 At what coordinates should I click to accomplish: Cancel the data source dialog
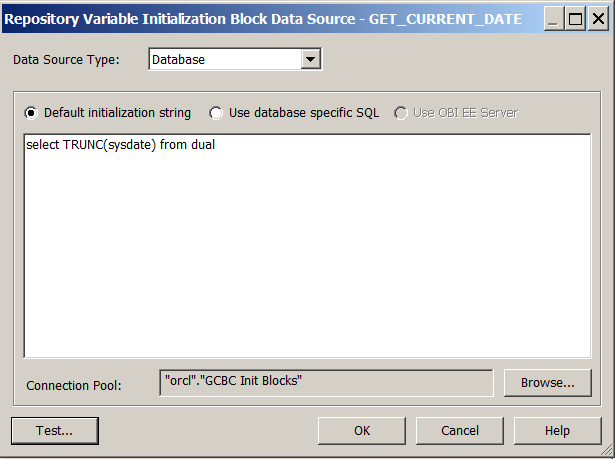pos(460,431)
